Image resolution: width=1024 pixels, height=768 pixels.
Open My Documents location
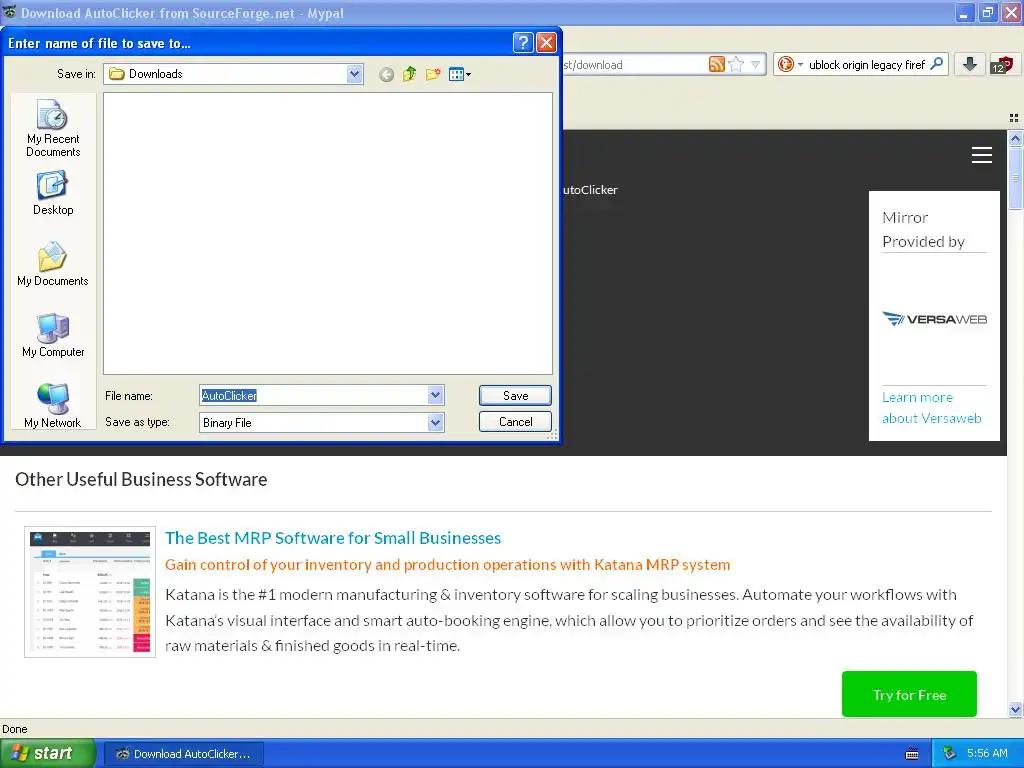coord(53,264)
